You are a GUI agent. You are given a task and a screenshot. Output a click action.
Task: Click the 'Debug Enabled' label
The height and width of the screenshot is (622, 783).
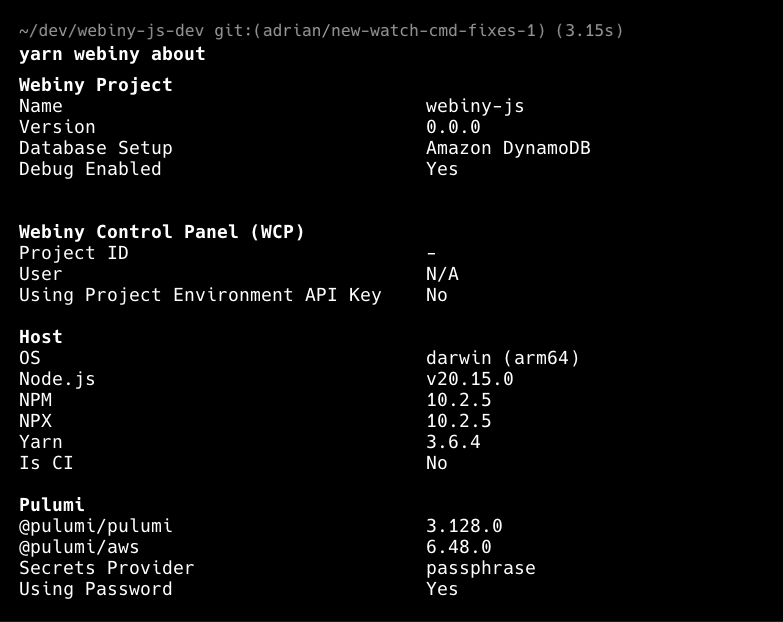point(90,169)
